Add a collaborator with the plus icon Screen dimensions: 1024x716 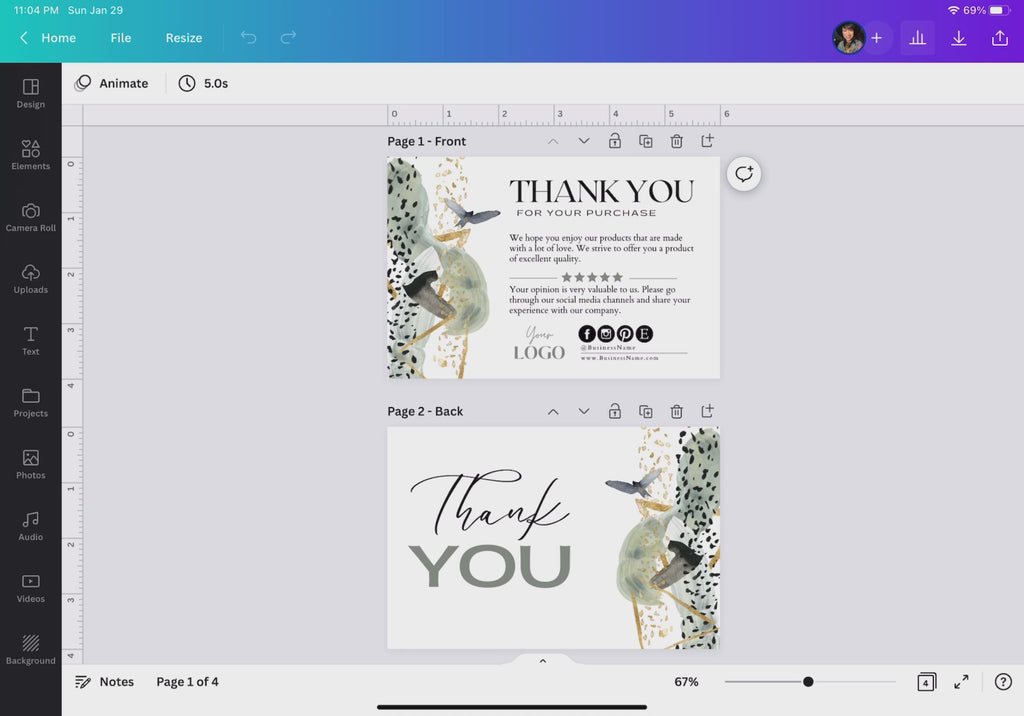pyautogui.click(x=876, y=38)
